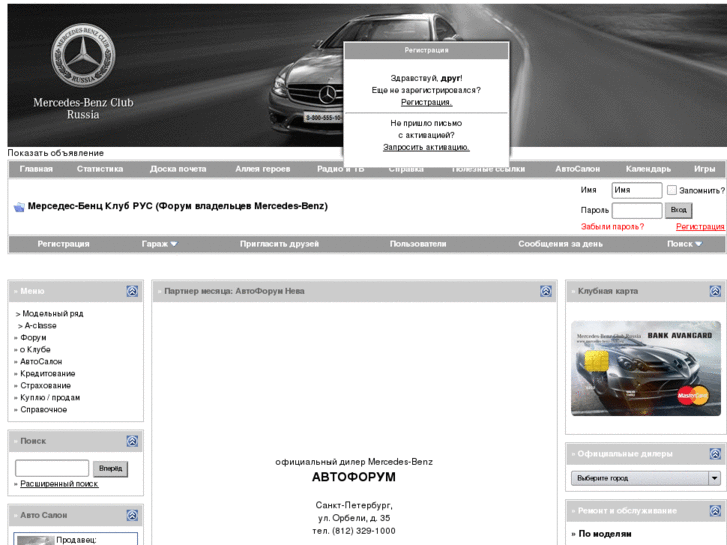The width and height of the screenshot is (727, 545).
Task: Open Модельный ряд in the menu
Action: 52,314
